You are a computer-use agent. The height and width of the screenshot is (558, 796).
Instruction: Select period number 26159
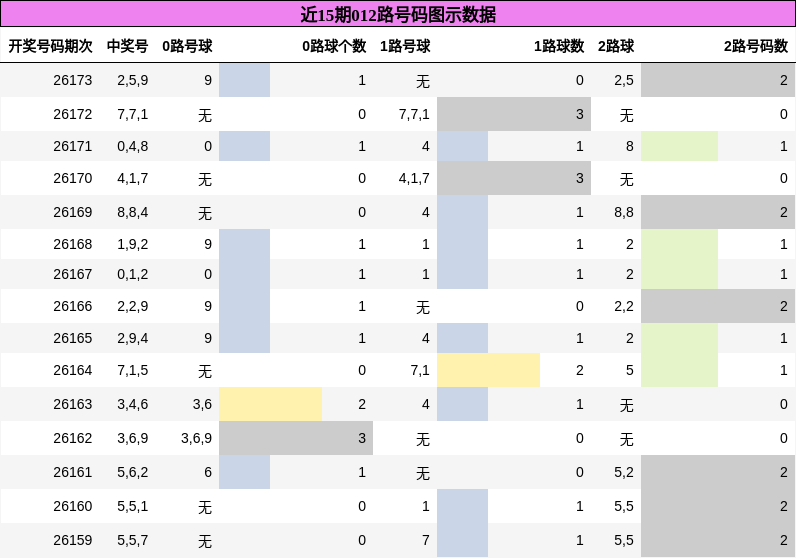pyautogui.click(x=73, y=540)
